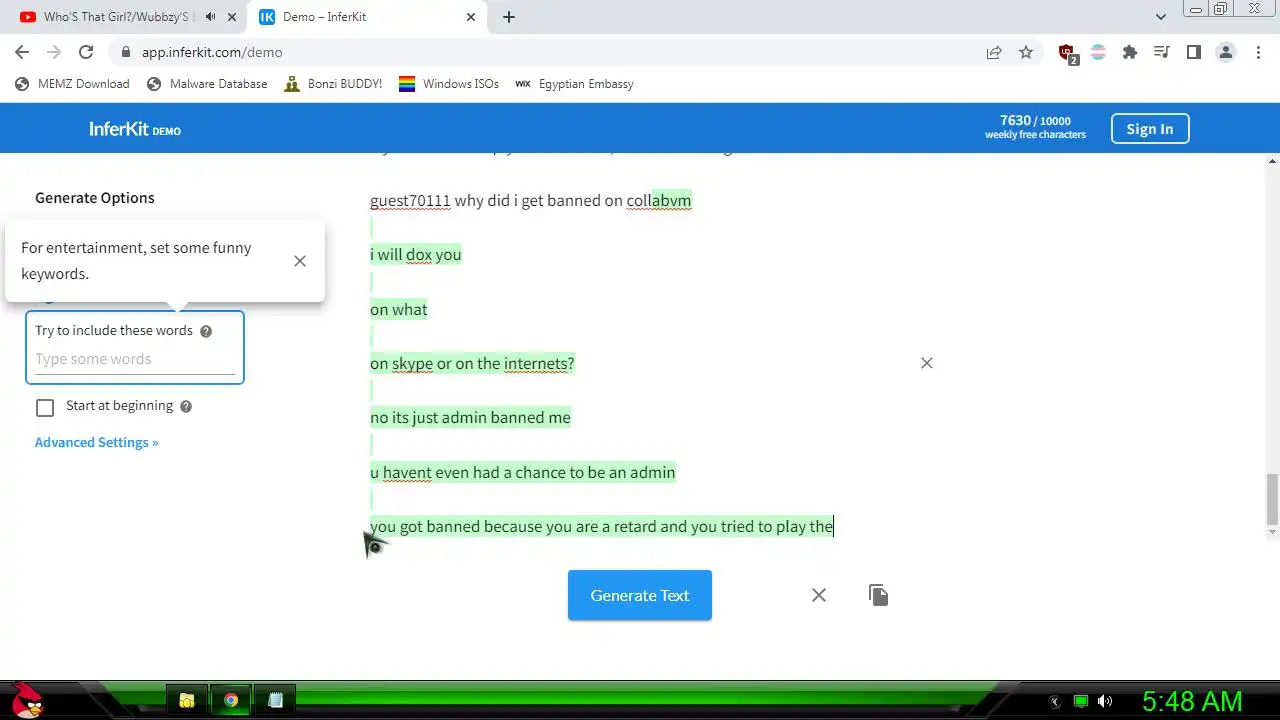Open a new browser tab

tap(509, 17)
